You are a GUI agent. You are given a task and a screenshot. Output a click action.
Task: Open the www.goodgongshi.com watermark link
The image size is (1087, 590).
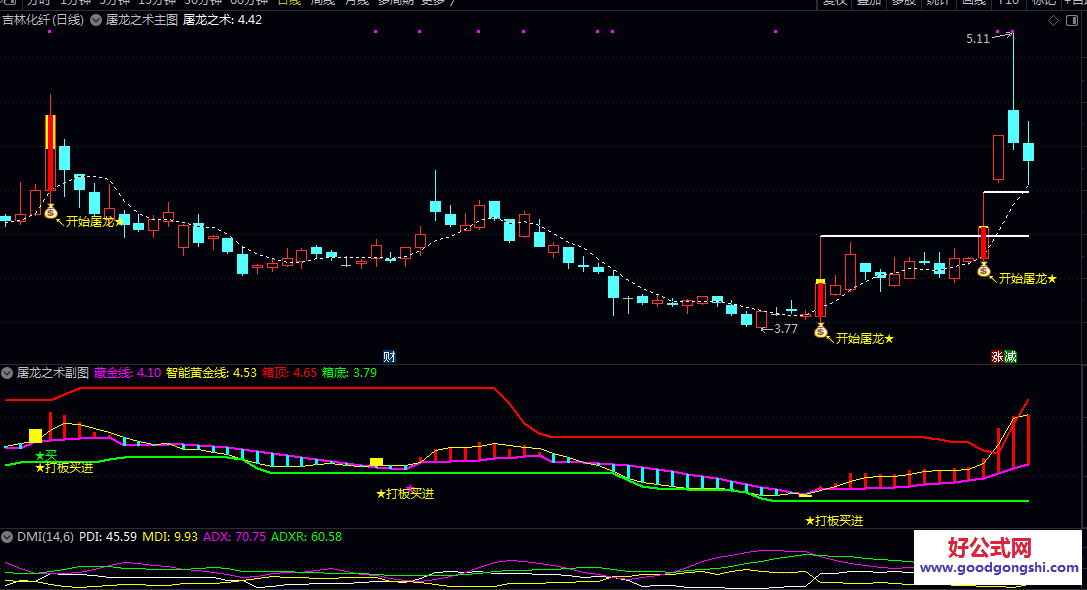[x=996, y=567]
